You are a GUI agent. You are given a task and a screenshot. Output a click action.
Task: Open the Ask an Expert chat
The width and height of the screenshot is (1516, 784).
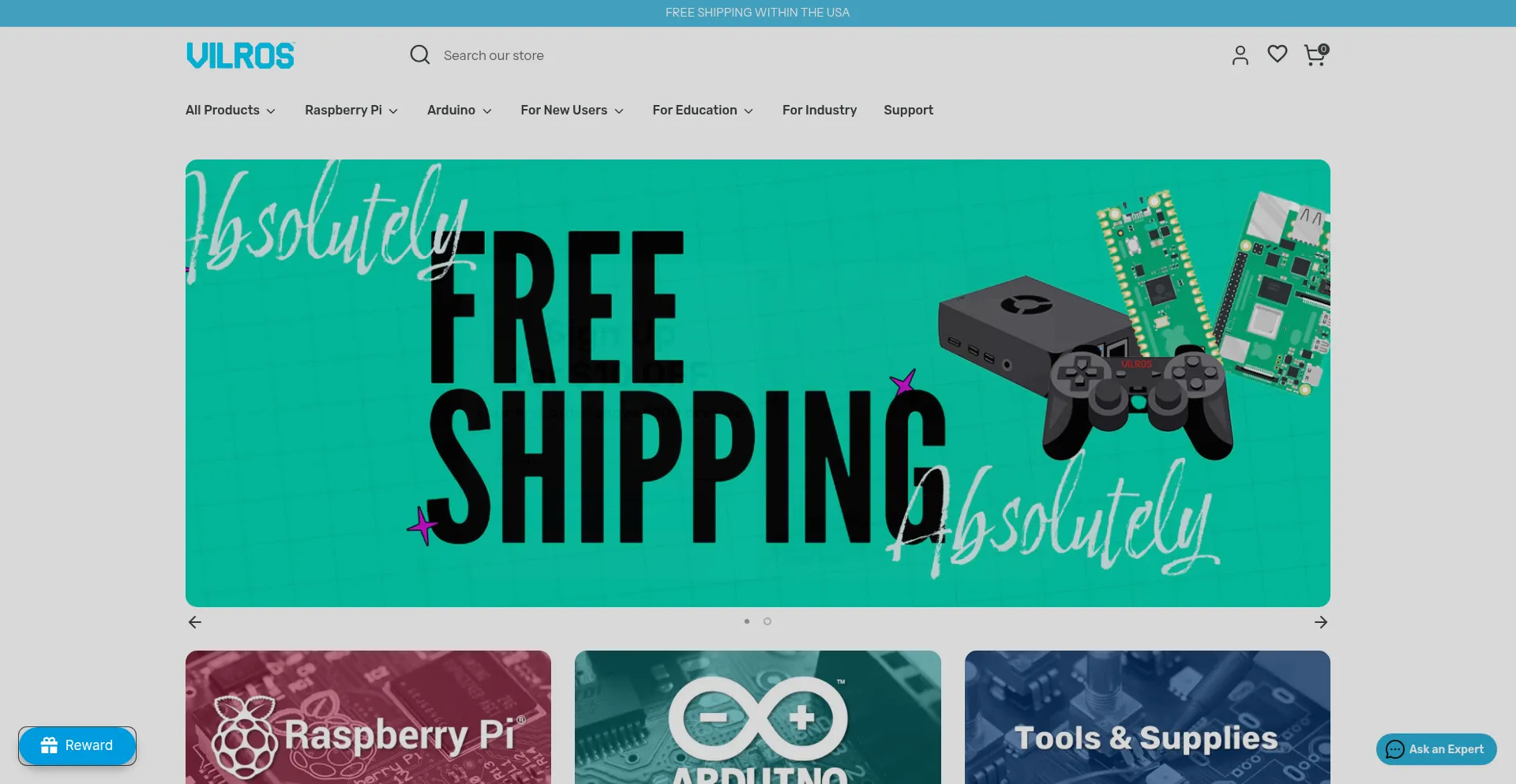(1436, 749)
